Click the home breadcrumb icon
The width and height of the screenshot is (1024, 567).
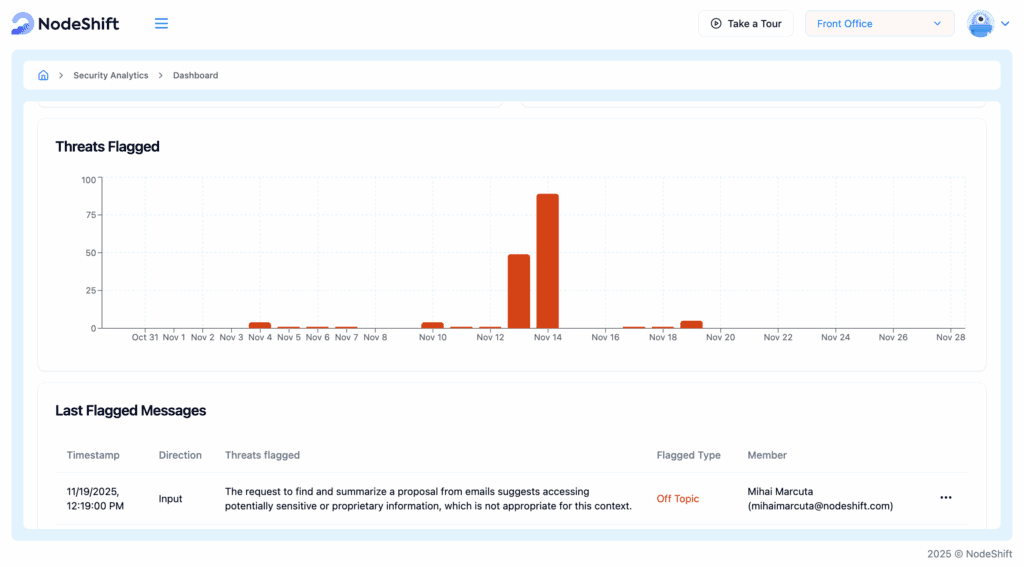point(43,75)
